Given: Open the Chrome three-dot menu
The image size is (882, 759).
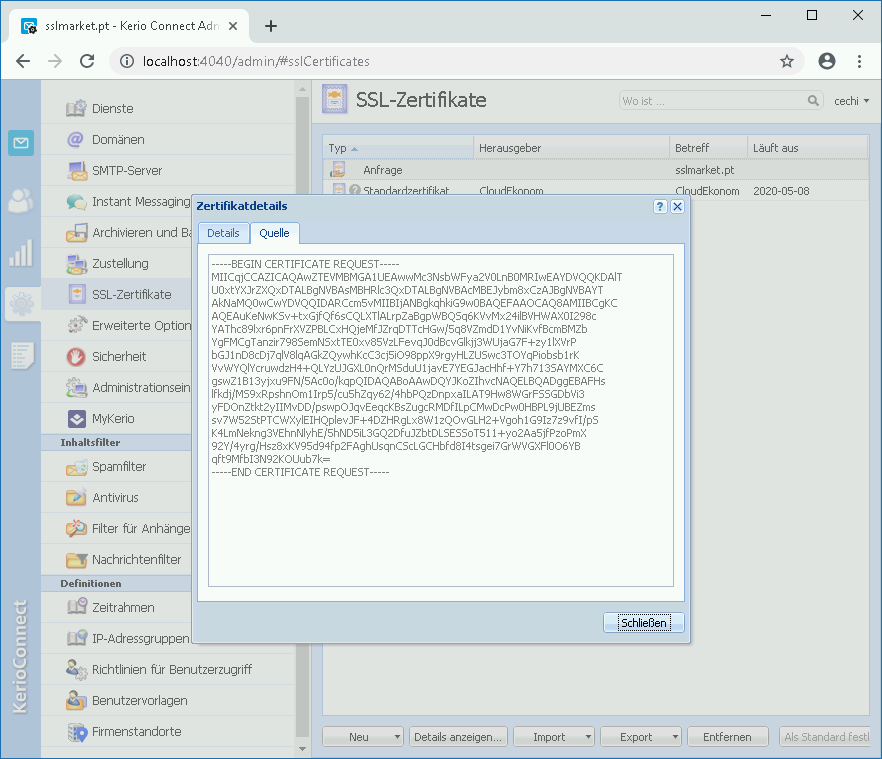Looking at the screenshot, I should pyautogui.click(x=859, y=61).
